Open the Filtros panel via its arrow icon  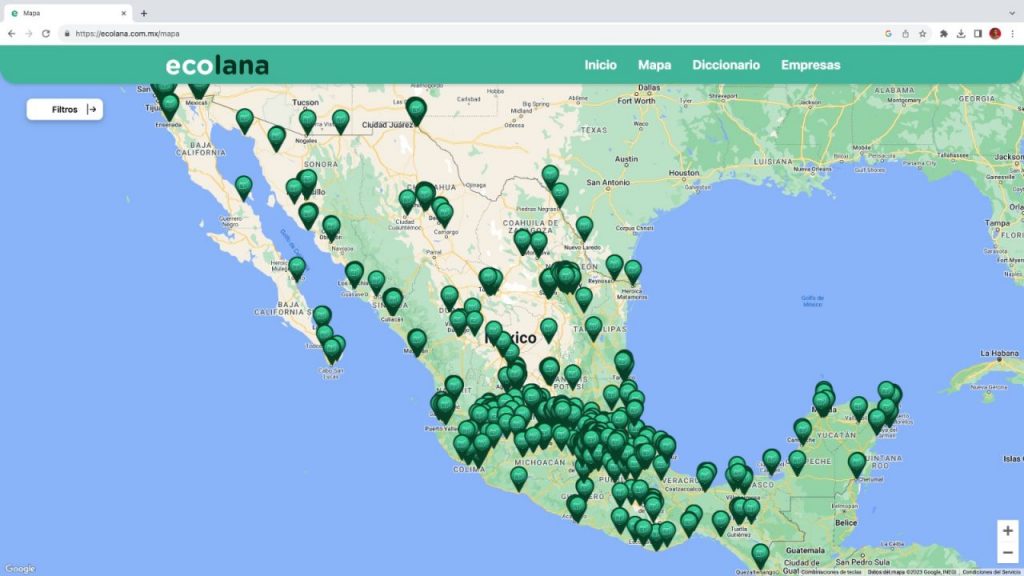tap(91, 109)
